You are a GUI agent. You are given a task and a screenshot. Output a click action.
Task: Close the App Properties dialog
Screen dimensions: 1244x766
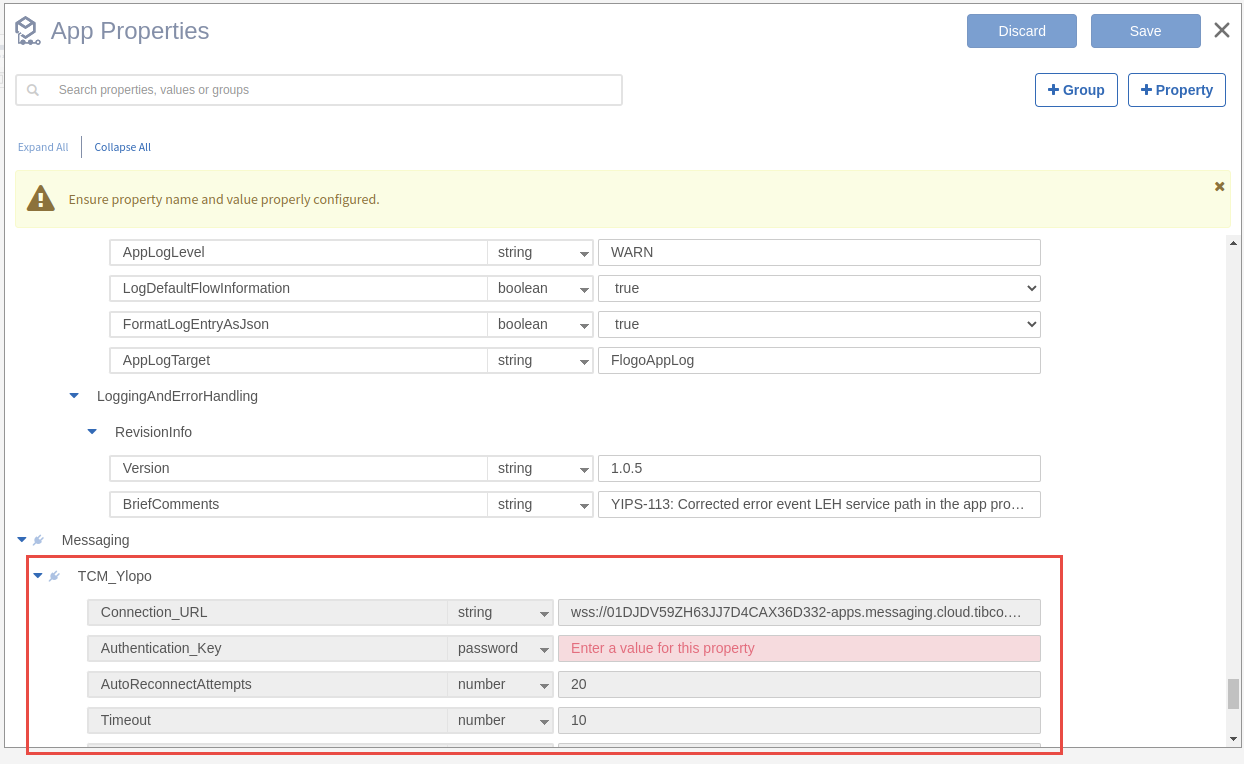coord(1222,30)
